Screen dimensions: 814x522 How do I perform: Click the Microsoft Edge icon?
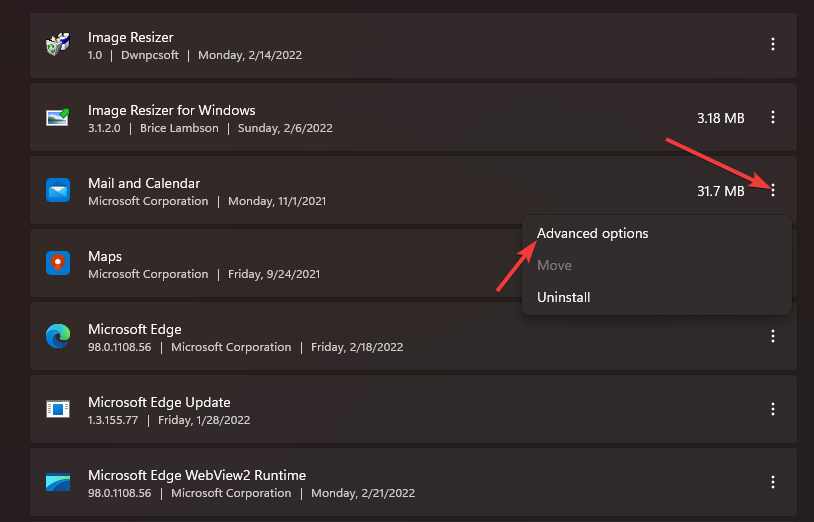57,336
